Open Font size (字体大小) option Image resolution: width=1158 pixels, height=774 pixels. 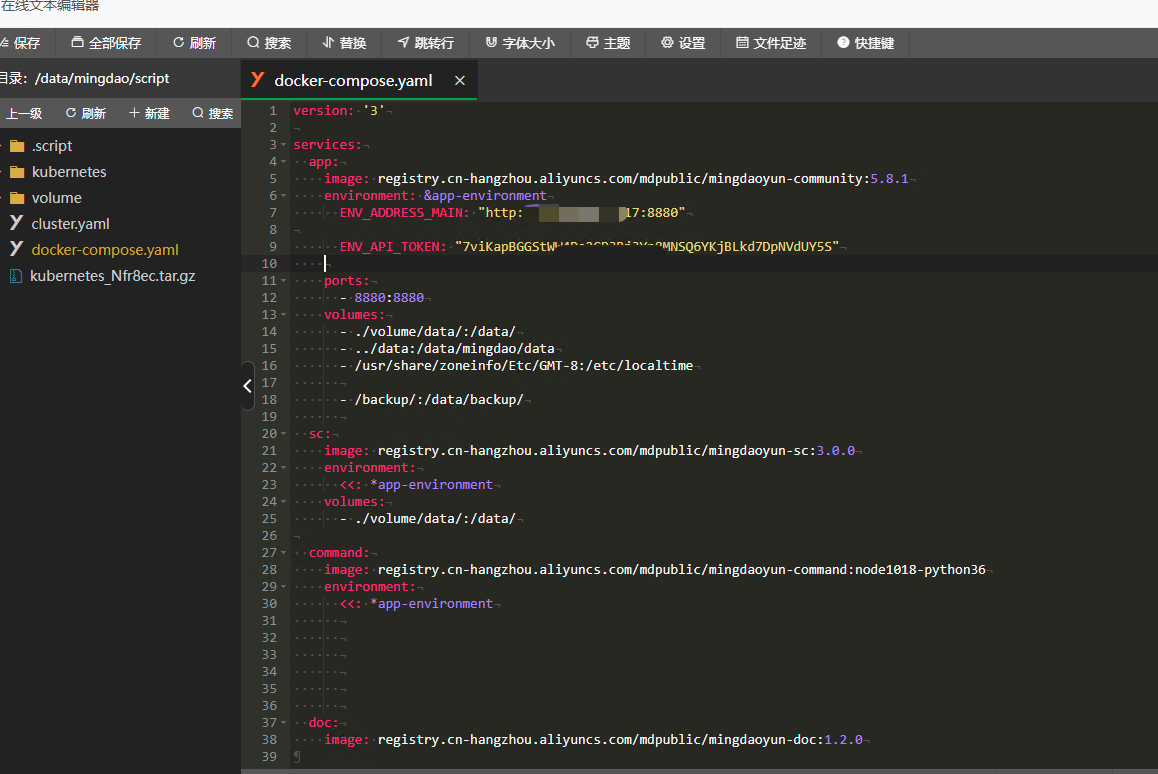point(519,43)
